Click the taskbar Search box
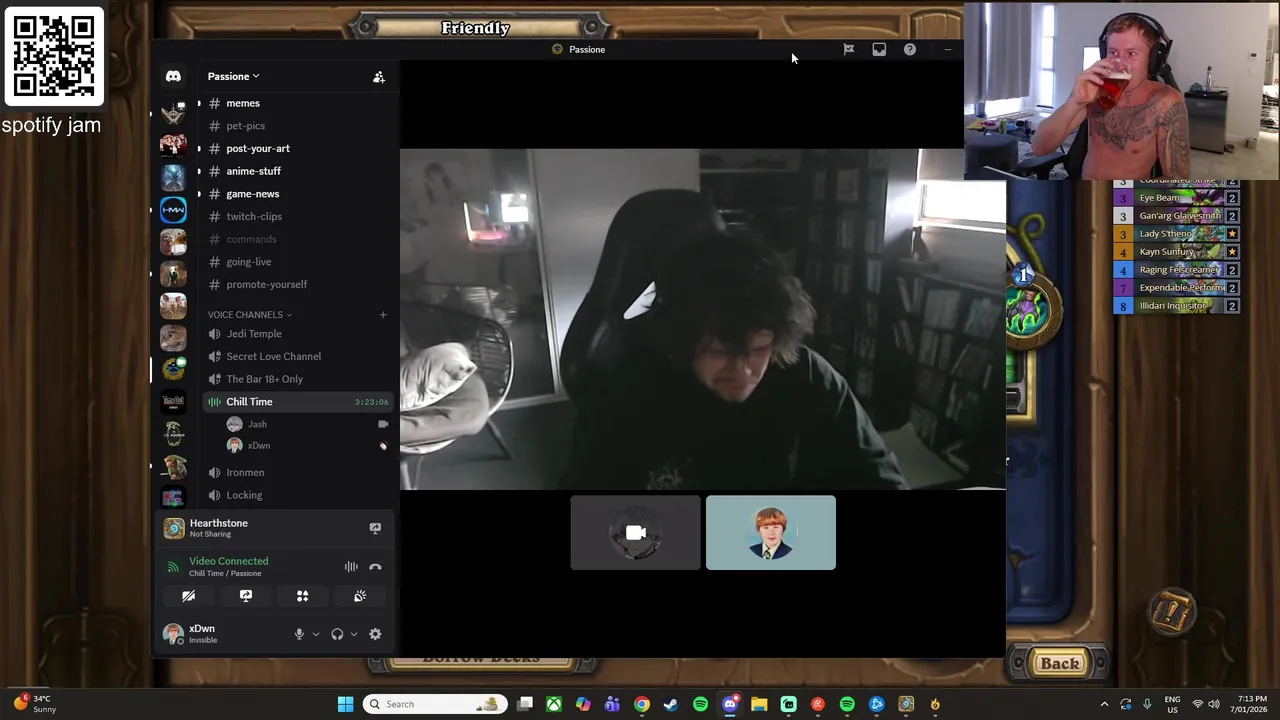The image size is (1280, 720). tap(433, 704)
